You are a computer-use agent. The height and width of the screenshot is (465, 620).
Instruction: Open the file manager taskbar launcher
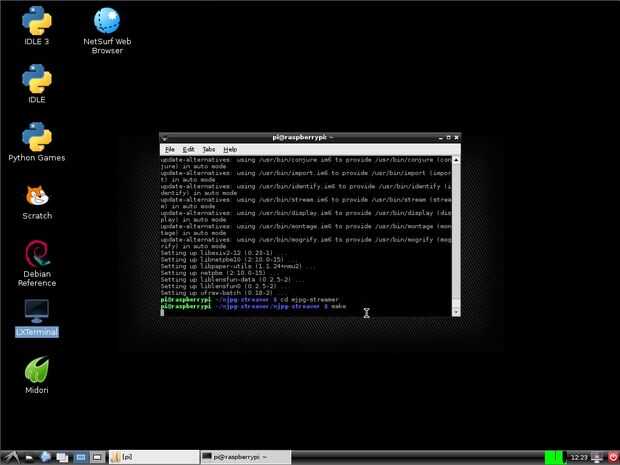[29, 458]
